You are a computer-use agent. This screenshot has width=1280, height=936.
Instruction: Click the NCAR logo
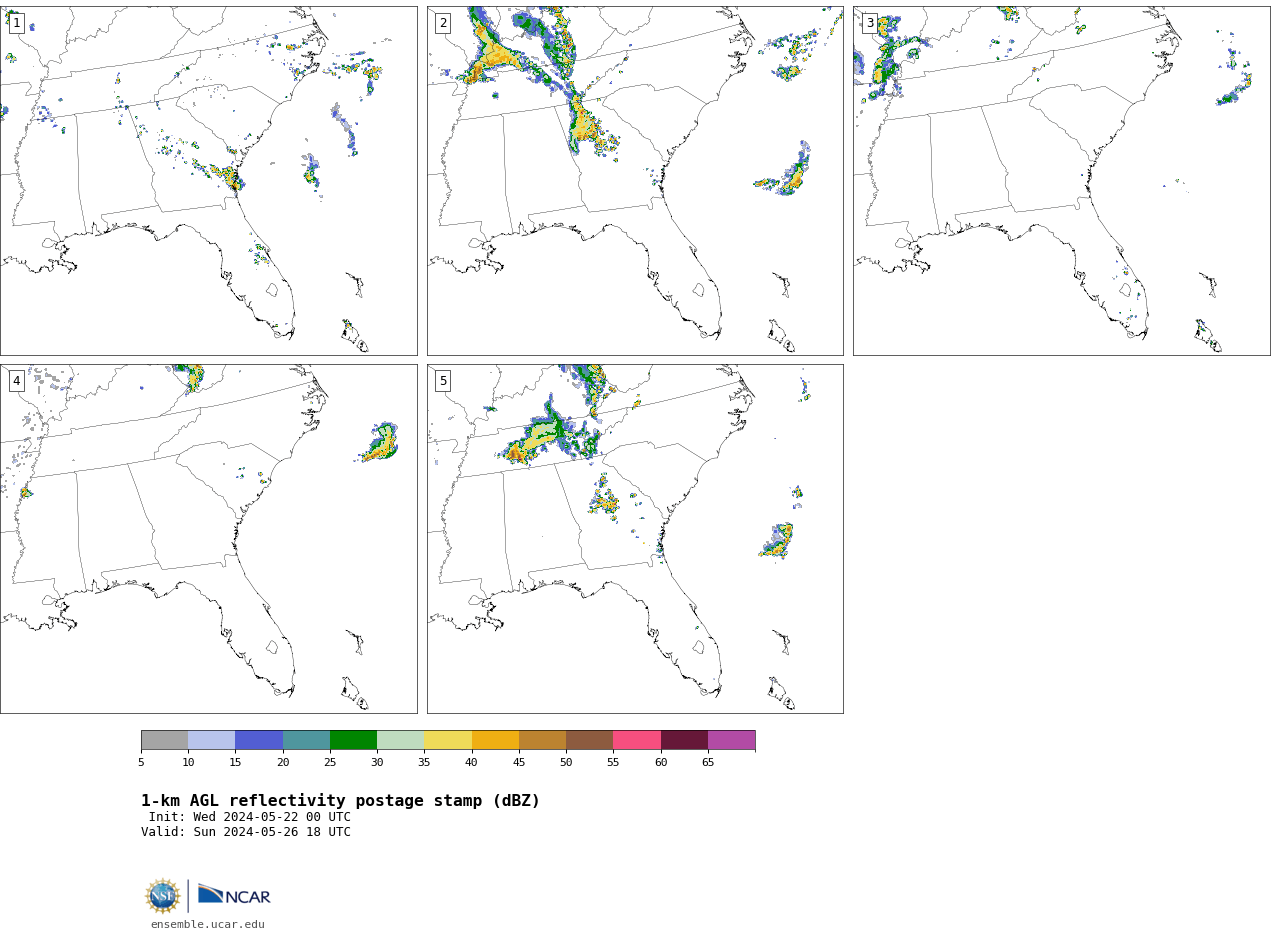point(234,895)
